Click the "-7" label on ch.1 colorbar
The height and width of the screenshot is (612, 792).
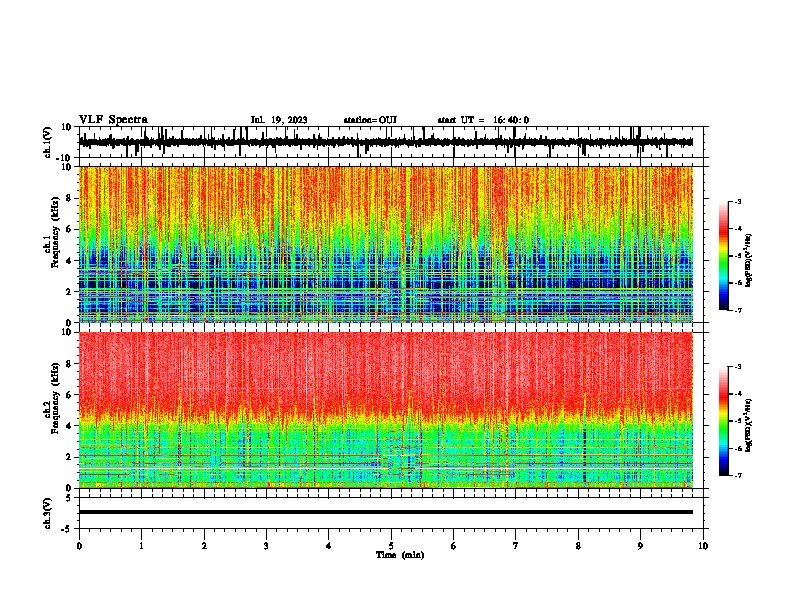tap(737, 310)
